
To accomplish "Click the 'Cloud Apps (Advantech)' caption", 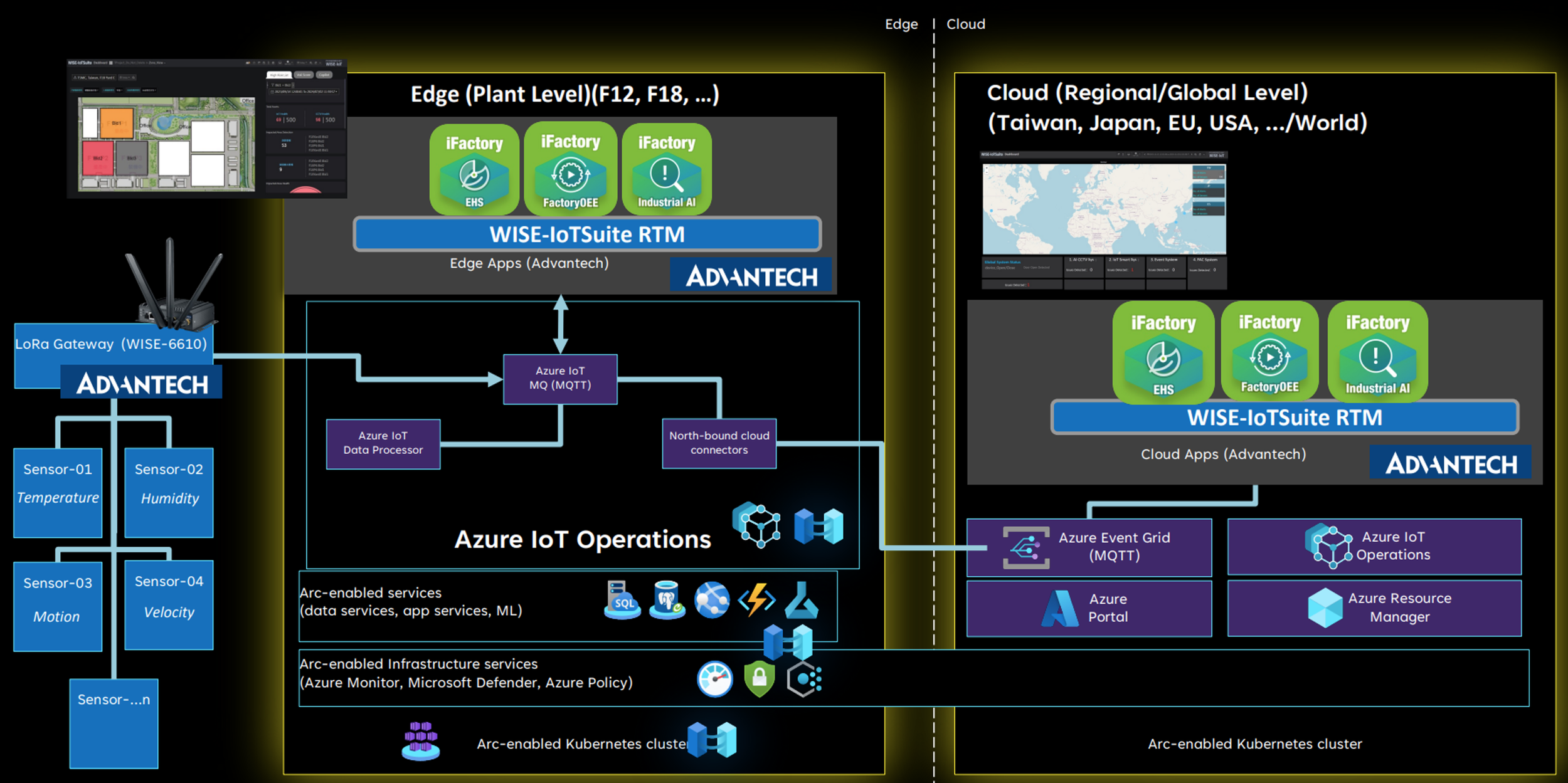I will coord(1223,455).
